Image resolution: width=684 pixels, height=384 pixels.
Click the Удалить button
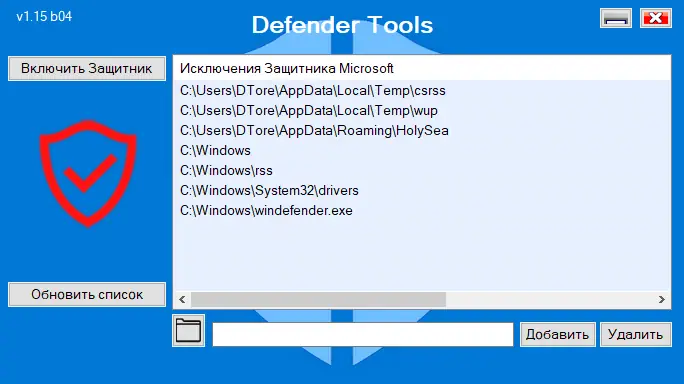click(x=636, y=335)
